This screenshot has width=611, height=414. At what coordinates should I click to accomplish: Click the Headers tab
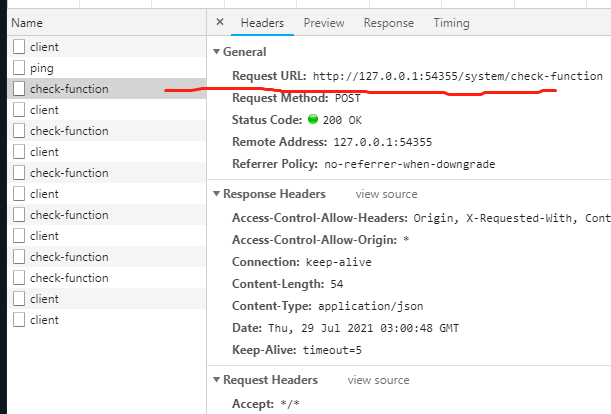click(x=262, y=23)
